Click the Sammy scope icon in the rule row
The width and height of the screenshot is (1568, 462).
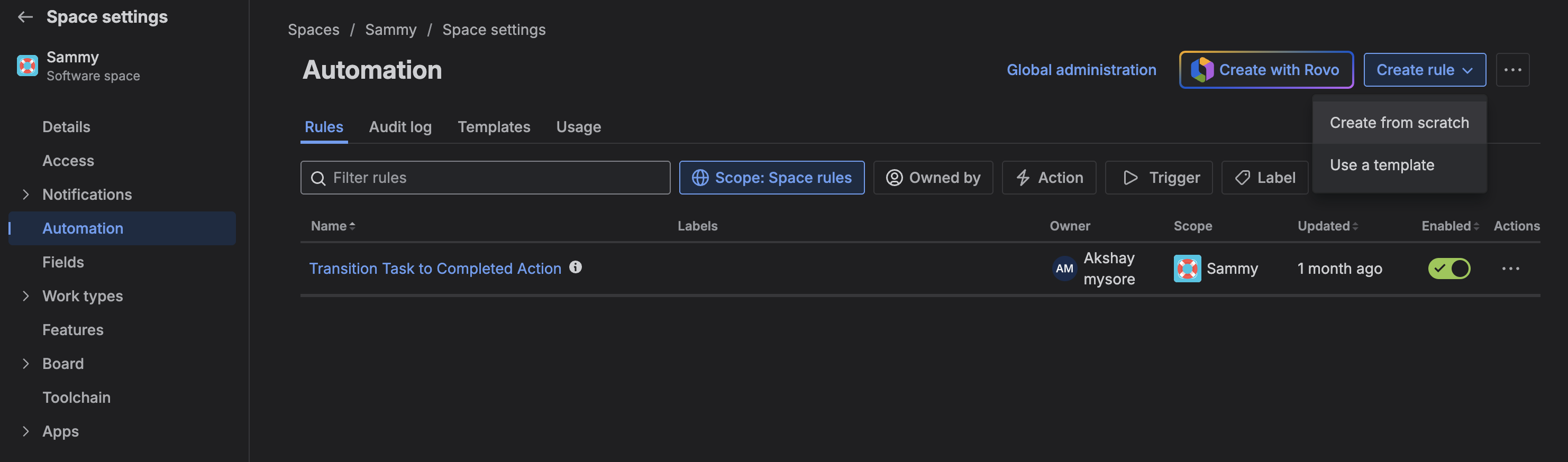[1187, 269]
